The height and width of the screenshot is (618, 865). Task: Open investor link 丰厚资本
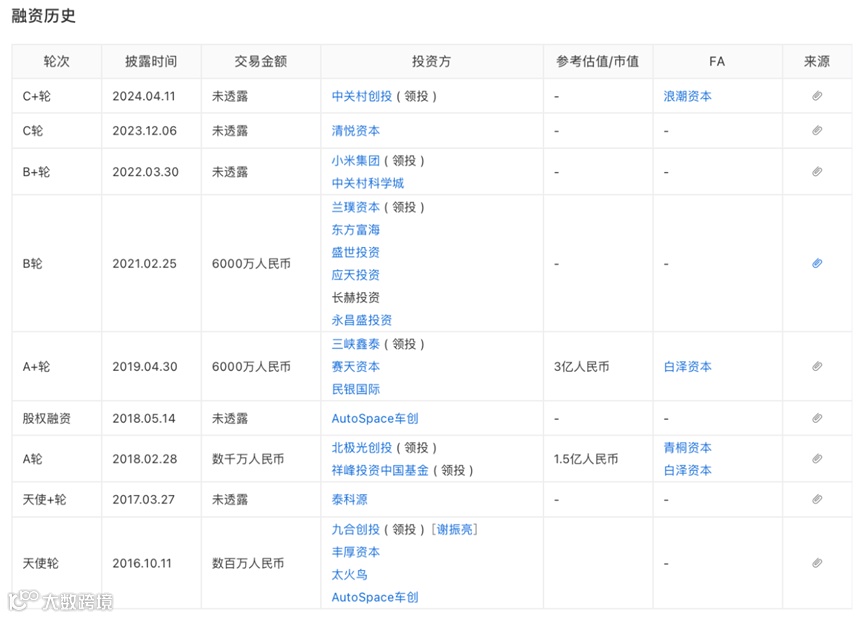(355, 552)
